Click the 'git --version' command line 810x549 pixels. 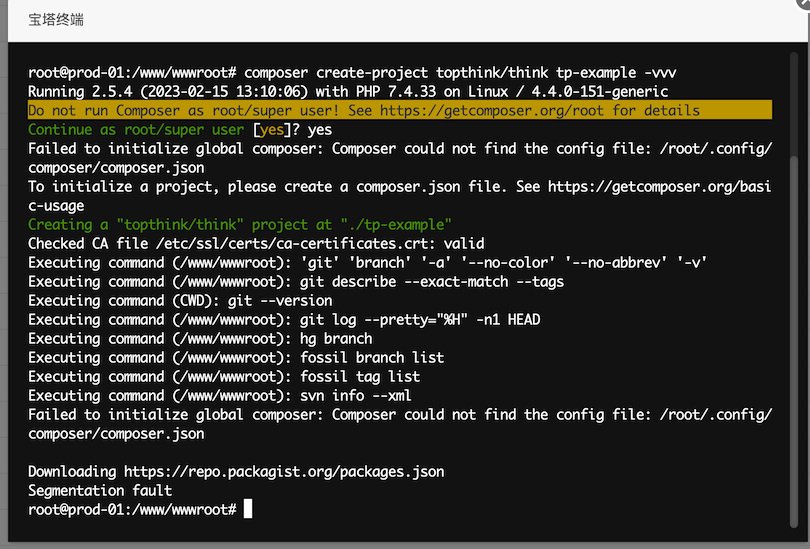(180, 301)
